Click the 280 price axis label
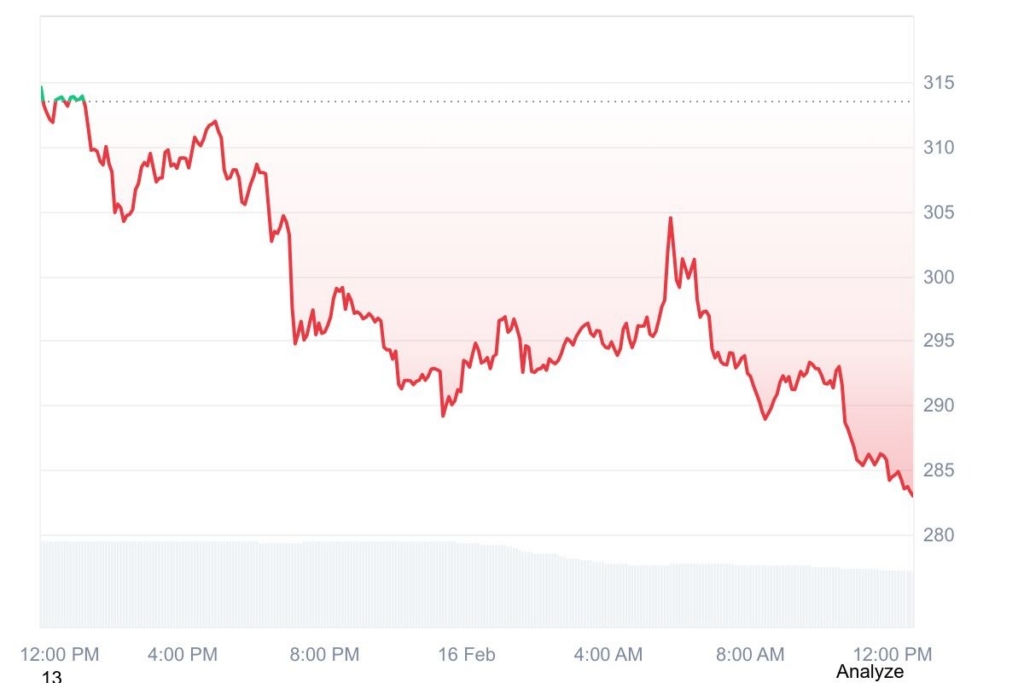Image resolution: width=1024 pixels, height=683 pixels. (937, 535)
